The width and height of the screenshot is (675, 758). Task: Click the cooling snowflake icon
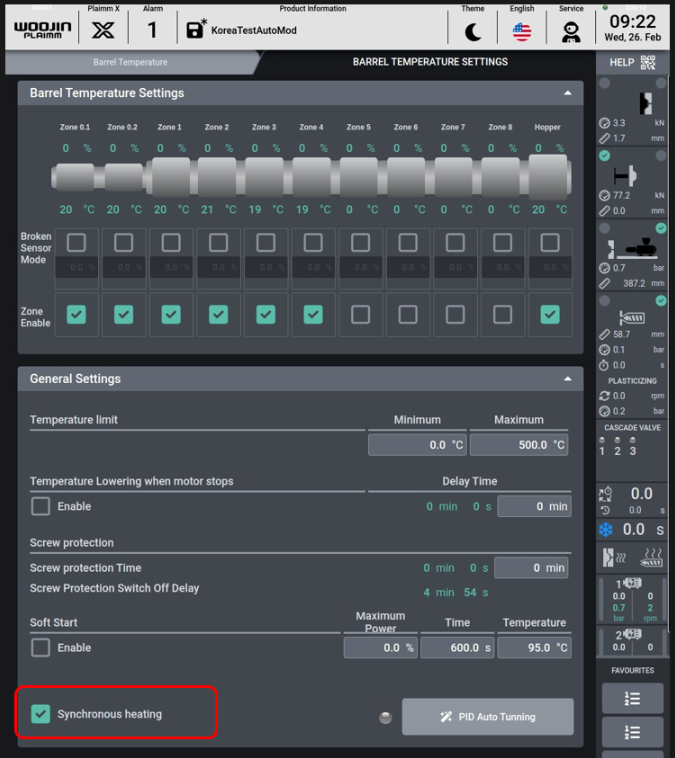tap(606, 529)
